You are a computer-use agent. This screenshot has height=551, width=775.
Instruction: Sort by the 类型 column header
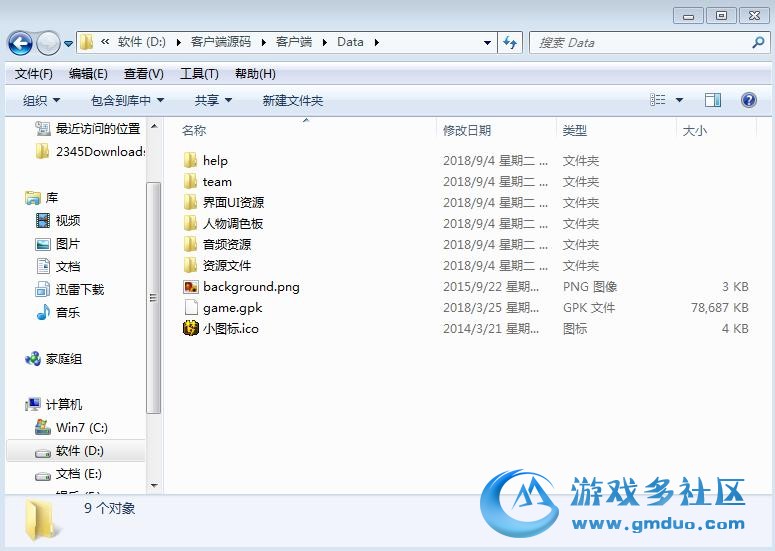(574, 130)
